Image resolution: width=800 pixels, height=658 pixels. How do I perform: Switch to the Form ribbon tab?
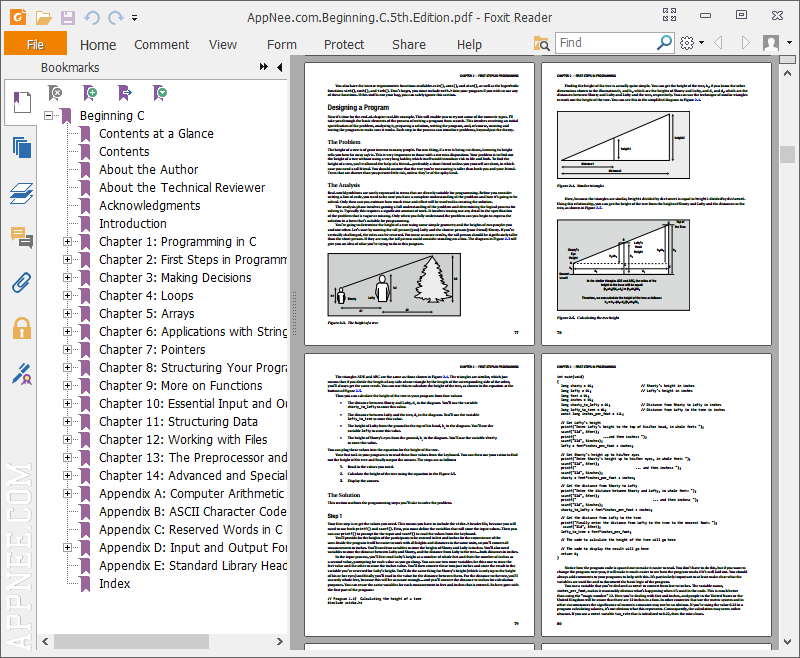tap(282, 45)
